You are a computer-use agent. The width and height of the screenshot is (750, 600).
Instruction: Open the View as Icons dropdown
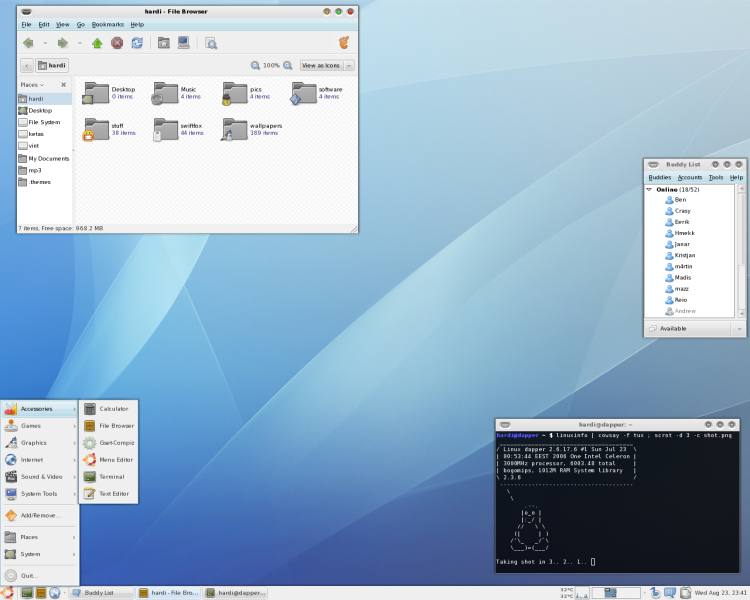(x=327, y=66)
